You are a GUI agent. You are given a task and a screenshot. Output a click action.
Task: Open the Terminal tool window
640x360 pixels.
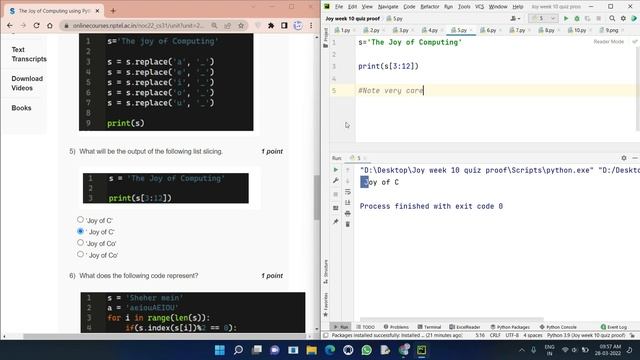(429, 327)
